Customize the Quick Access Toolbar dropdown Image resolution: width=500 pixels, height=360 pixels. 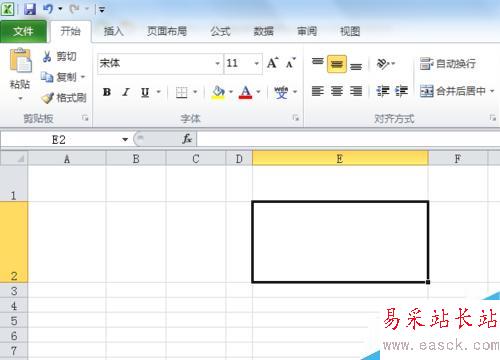click(102, 10)
